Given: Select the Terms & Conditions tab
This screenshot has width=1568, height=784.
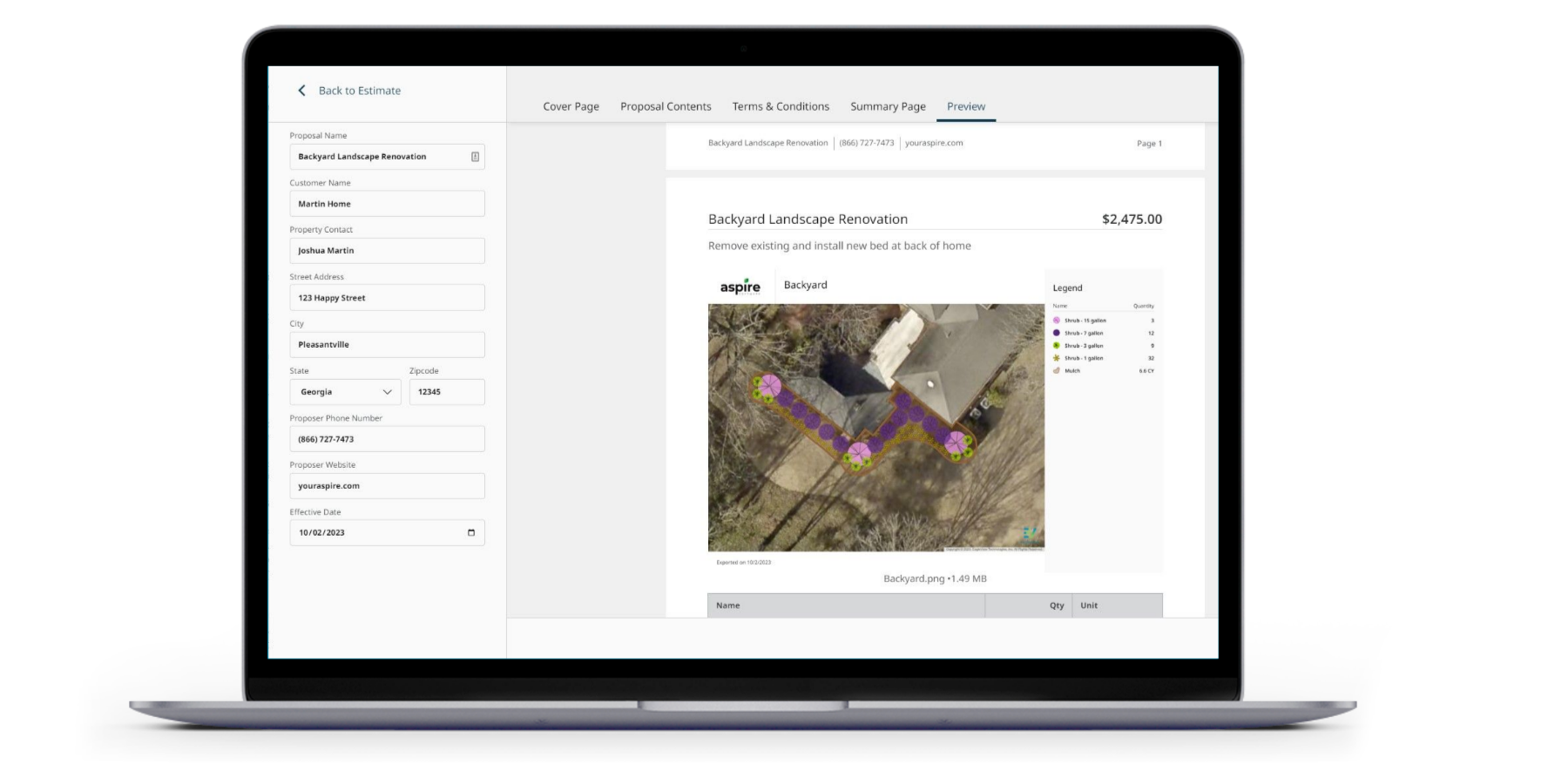Looking at the screenshot, I should click(x=781, y=106).
